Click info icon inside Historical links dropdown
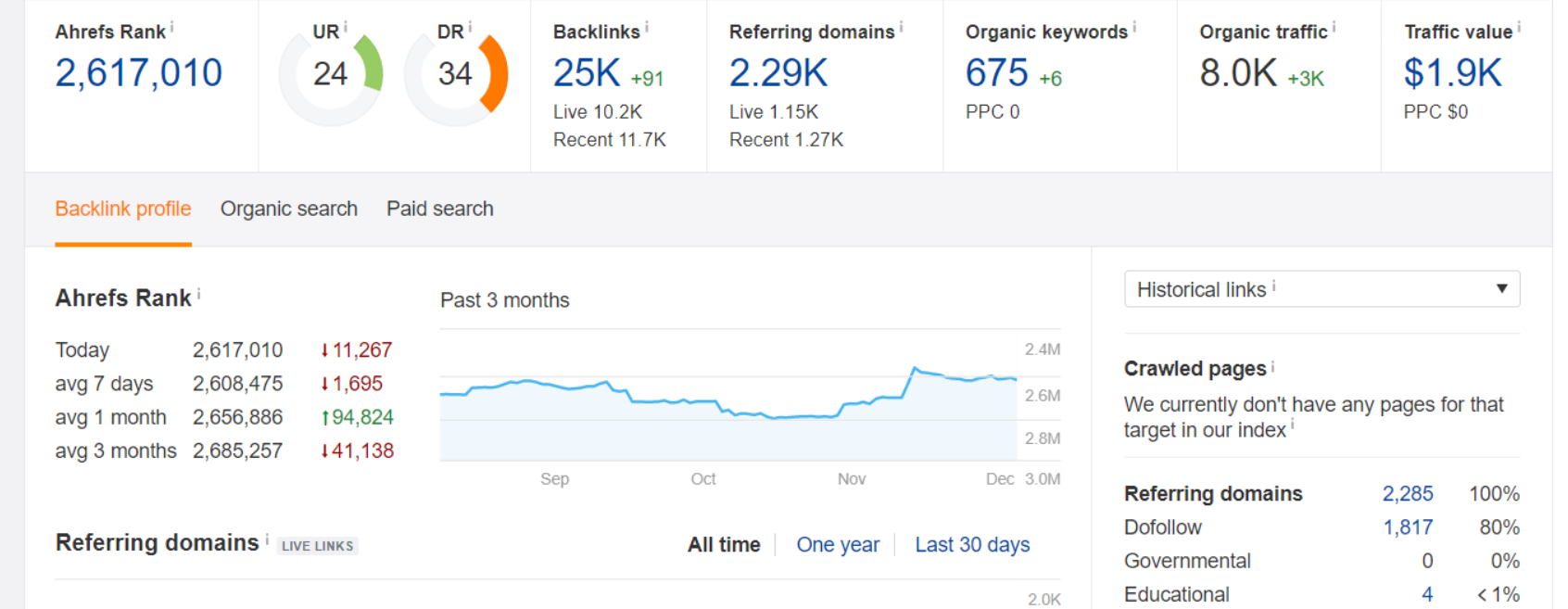The width and height of the screenshot is (1568, 609). [1273, 286]
